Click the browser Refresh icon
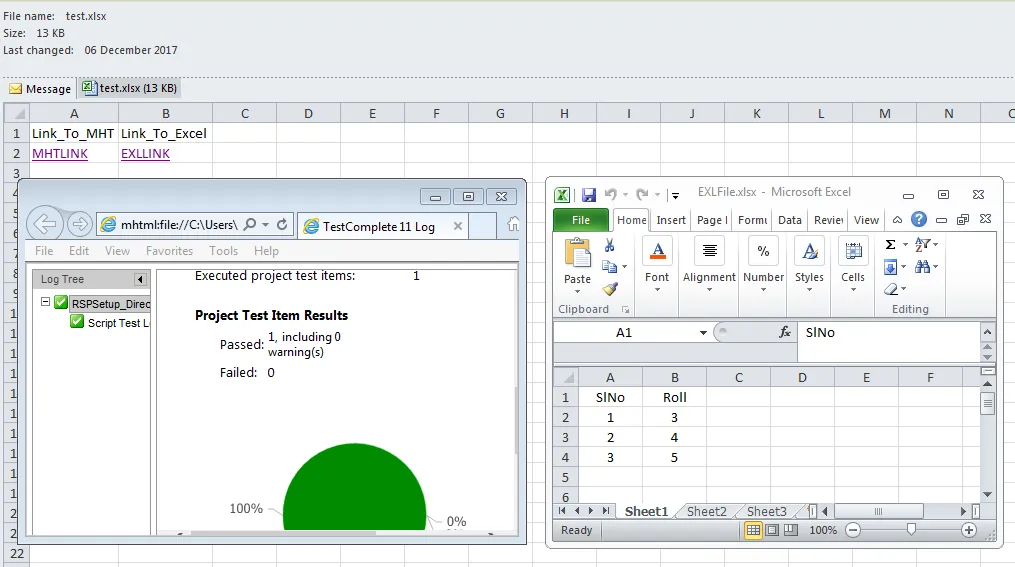Image resolution: width=1015 pixels, height=567 pixels. pyautogui.click(x=282, y=225)
